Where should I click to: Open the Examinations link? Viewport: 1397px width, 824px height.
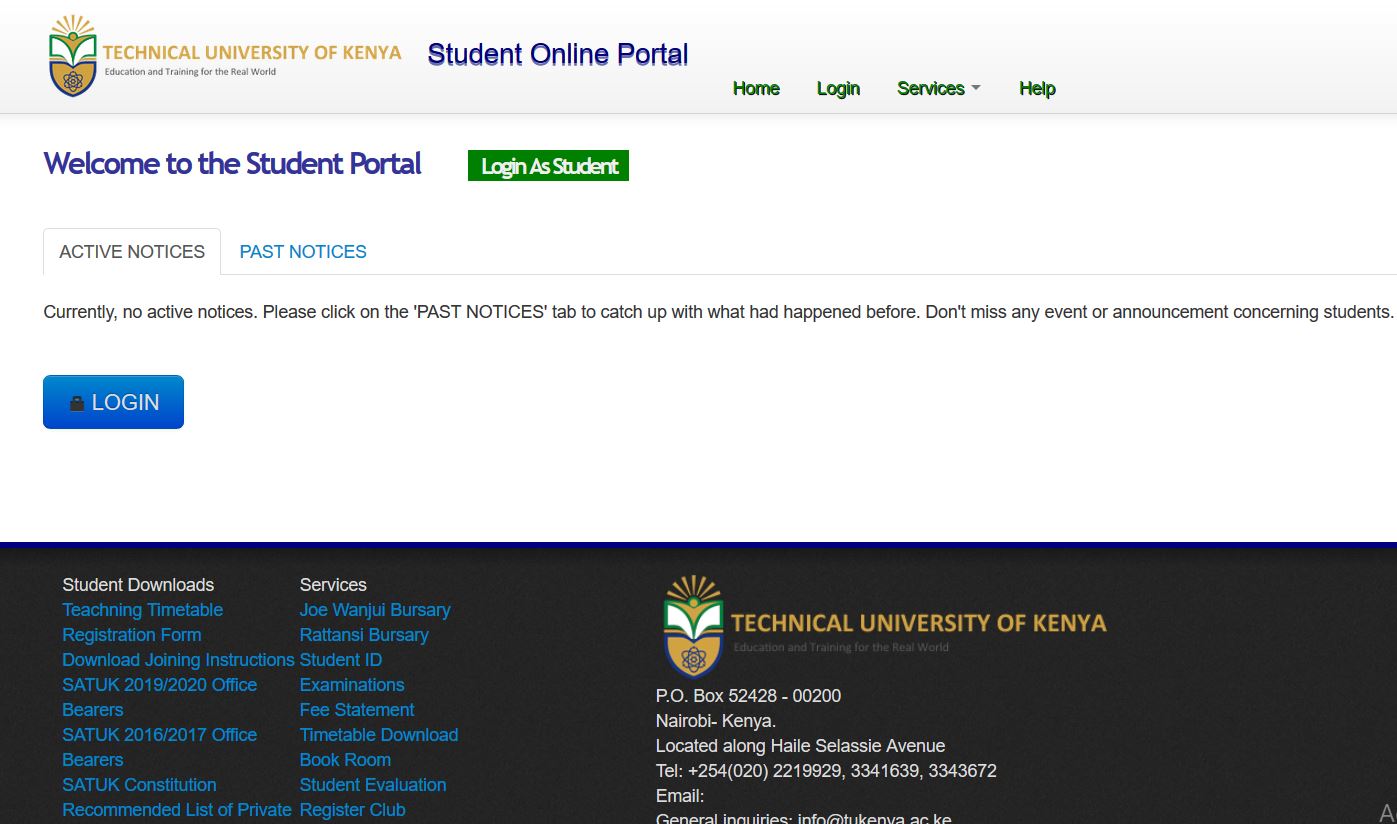352,685
